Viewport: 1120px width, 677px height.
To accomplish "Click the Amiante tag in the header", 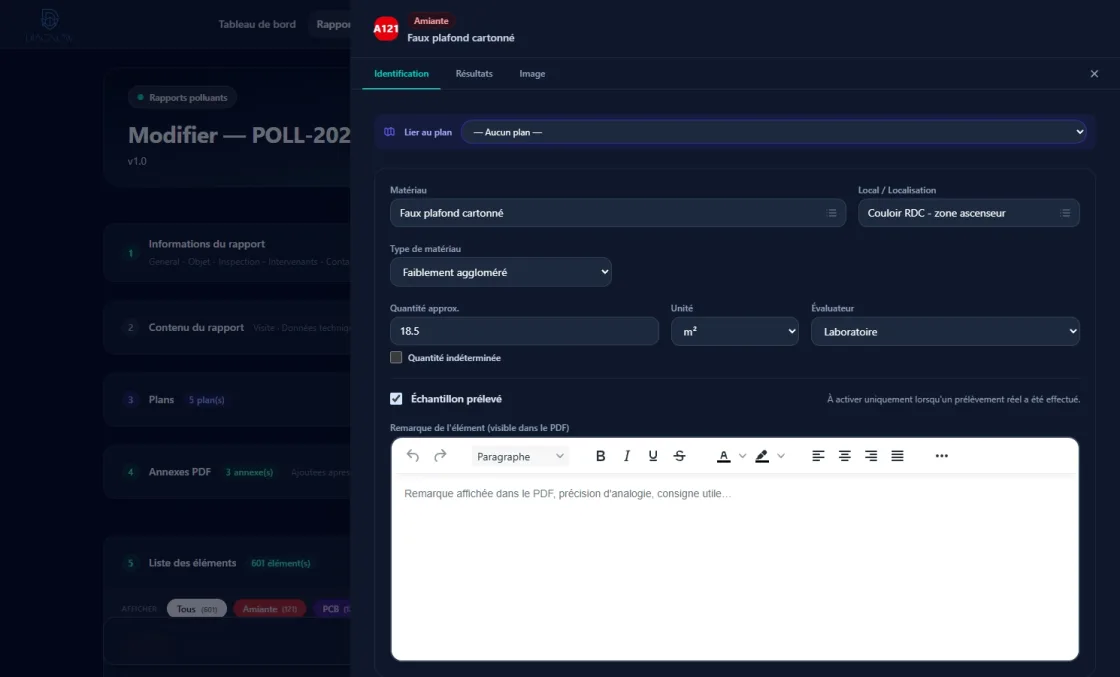I will [x=431, y=21].
